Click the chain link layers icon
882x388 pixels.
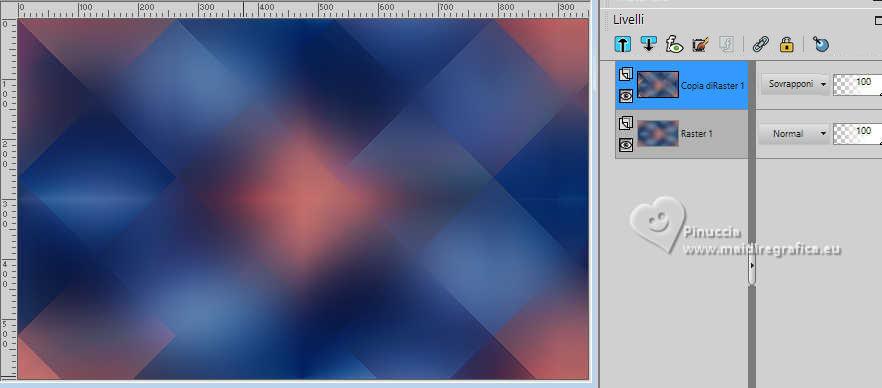761,44
